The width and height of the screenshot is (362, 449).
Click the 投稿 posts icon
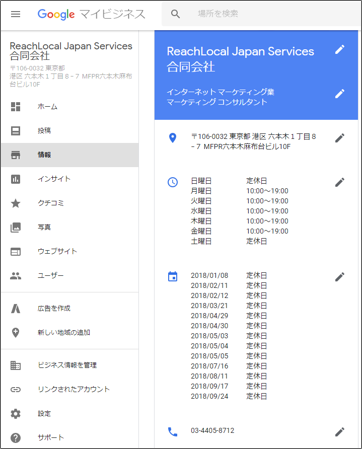16,131
